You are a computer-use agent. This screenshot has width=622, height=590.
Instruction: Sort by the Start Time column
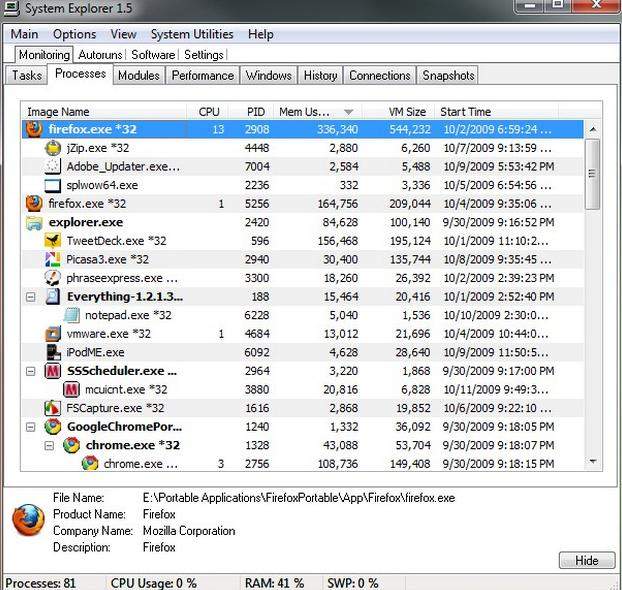click(497, 112)
